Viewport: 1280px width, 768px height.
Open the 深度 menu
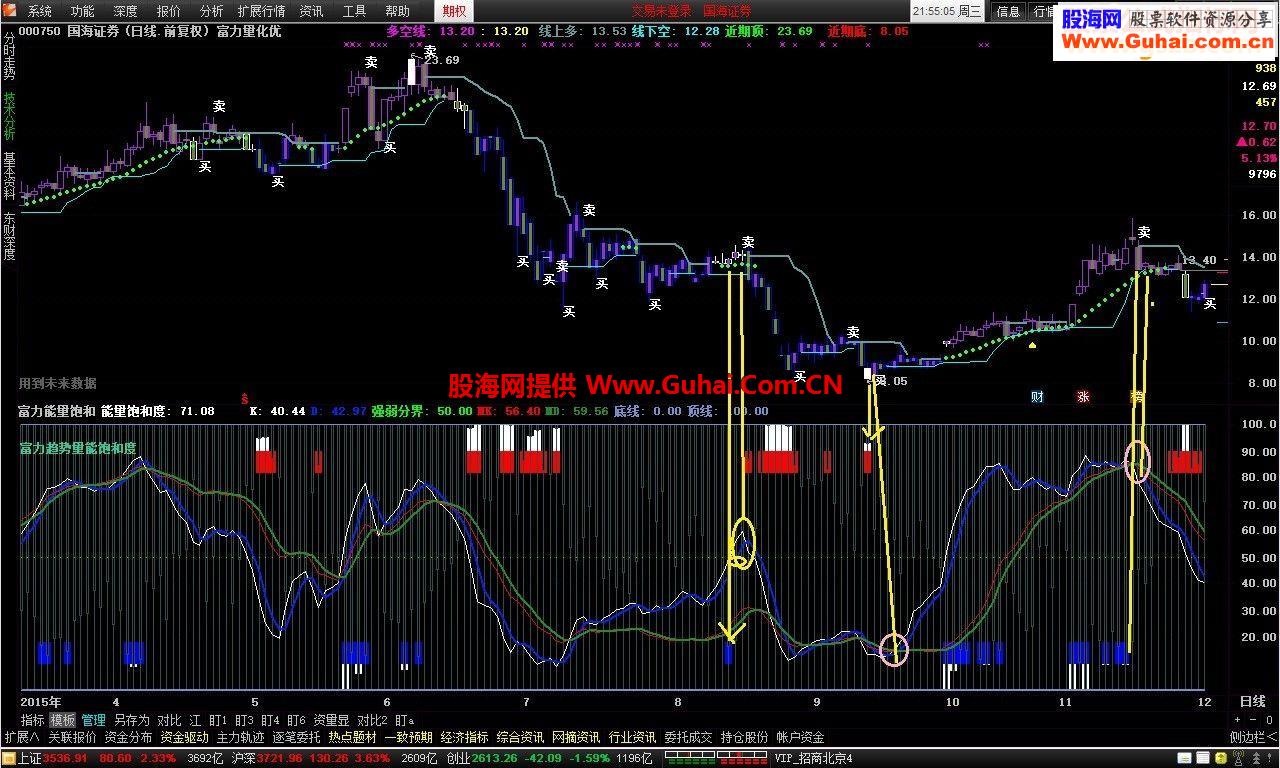point(126,11)
